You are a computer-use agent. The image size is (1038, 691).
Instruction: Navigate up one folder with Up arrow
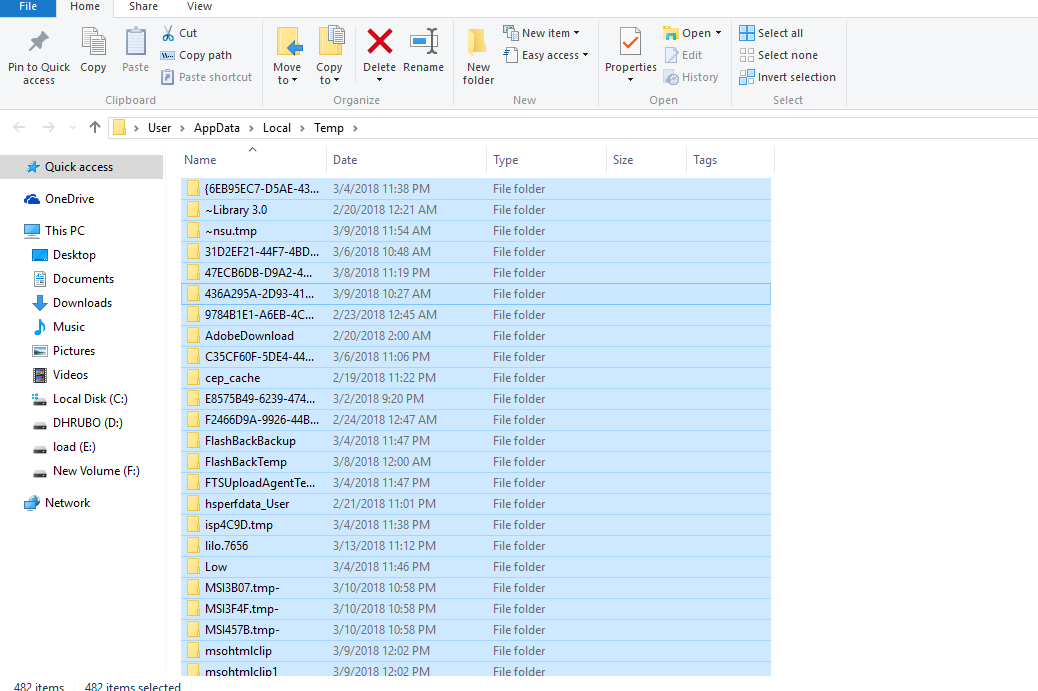tap(95, 127)
